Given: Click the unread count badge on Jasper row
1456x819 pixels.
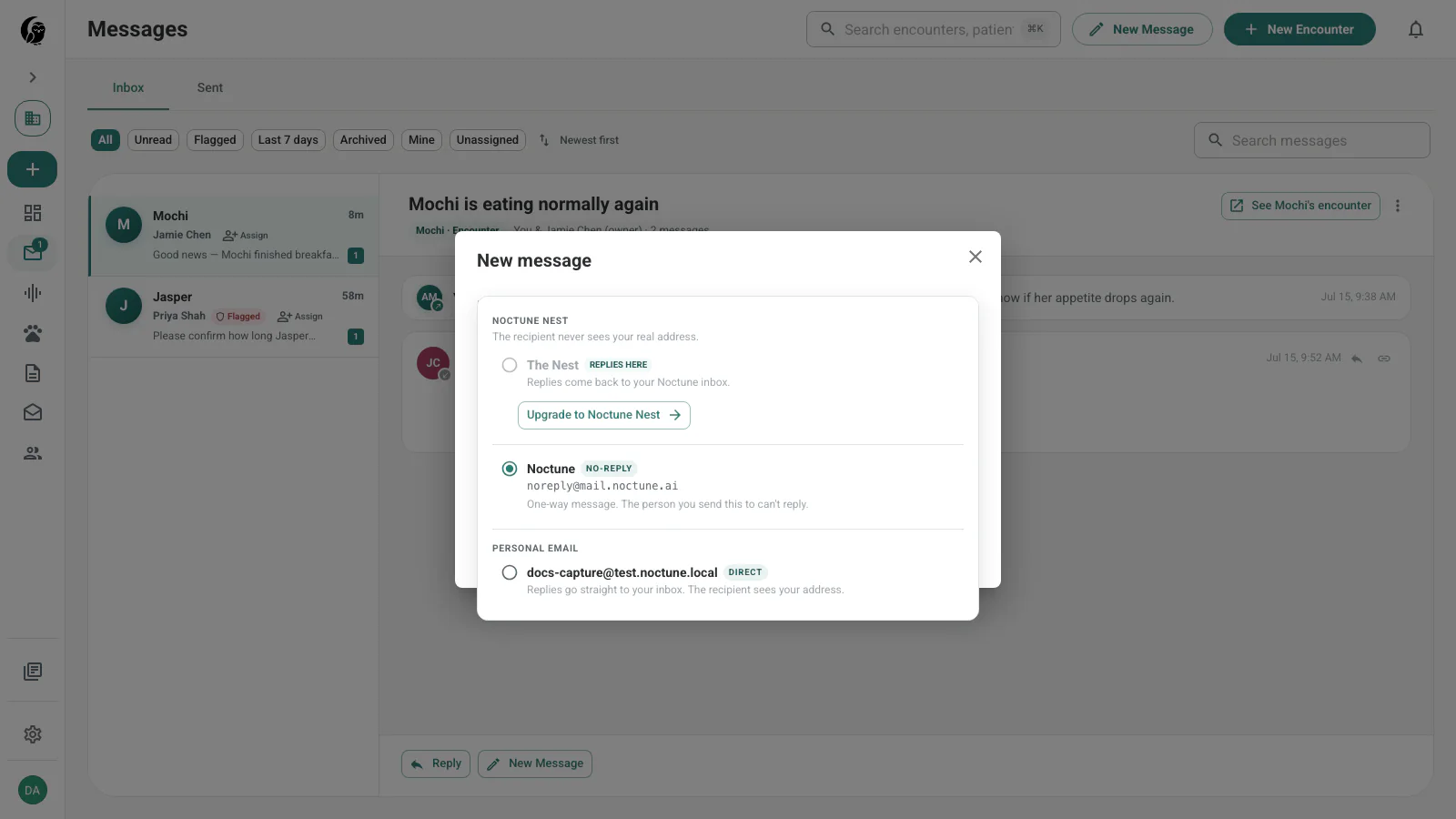Looking at the screenshot, I should 356,337.
